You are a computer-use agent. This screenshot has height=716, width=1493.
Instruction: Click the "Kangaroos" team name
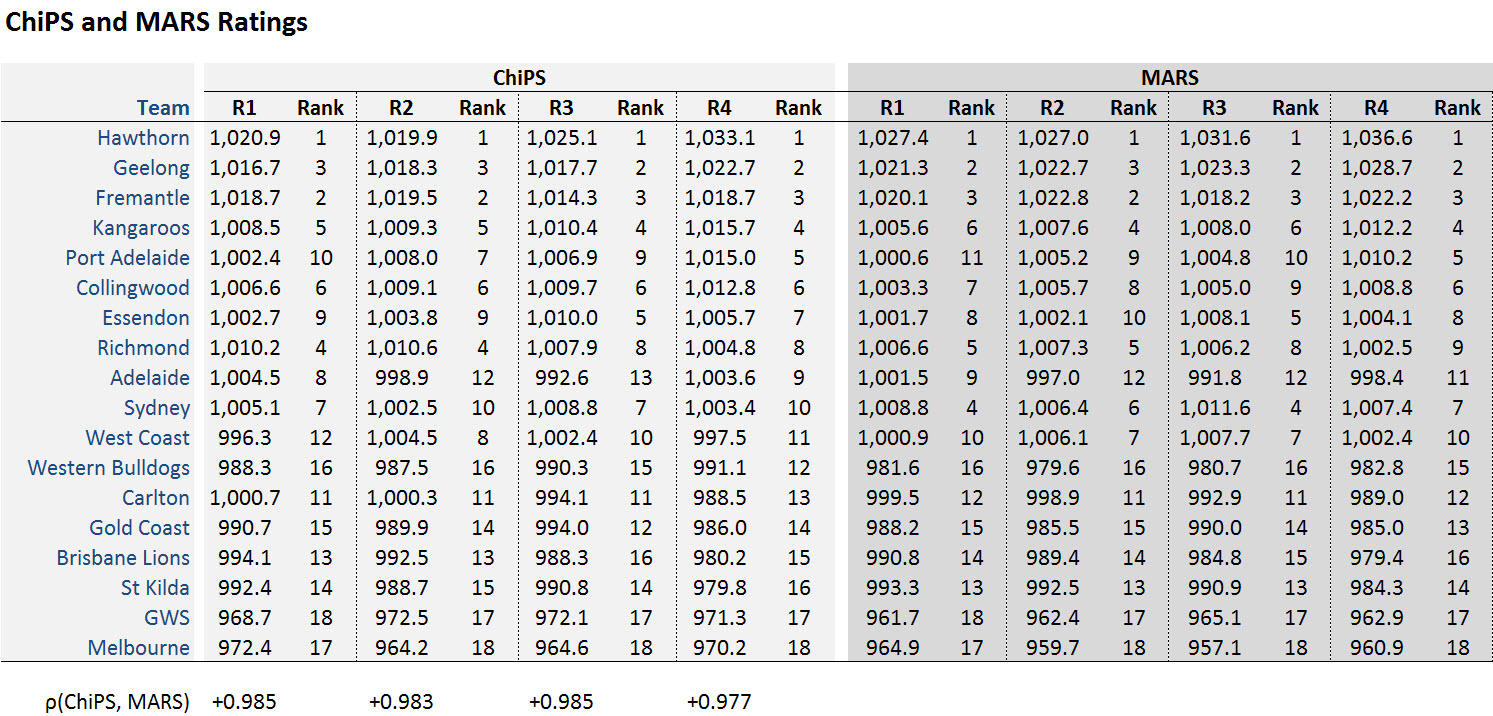(141, 228)
